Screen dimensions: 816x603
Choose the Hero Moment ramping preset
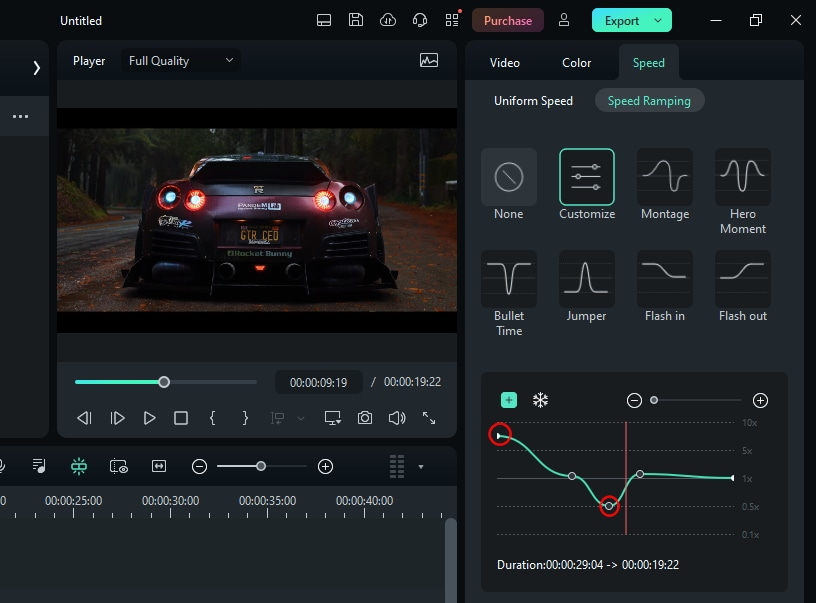742,177
